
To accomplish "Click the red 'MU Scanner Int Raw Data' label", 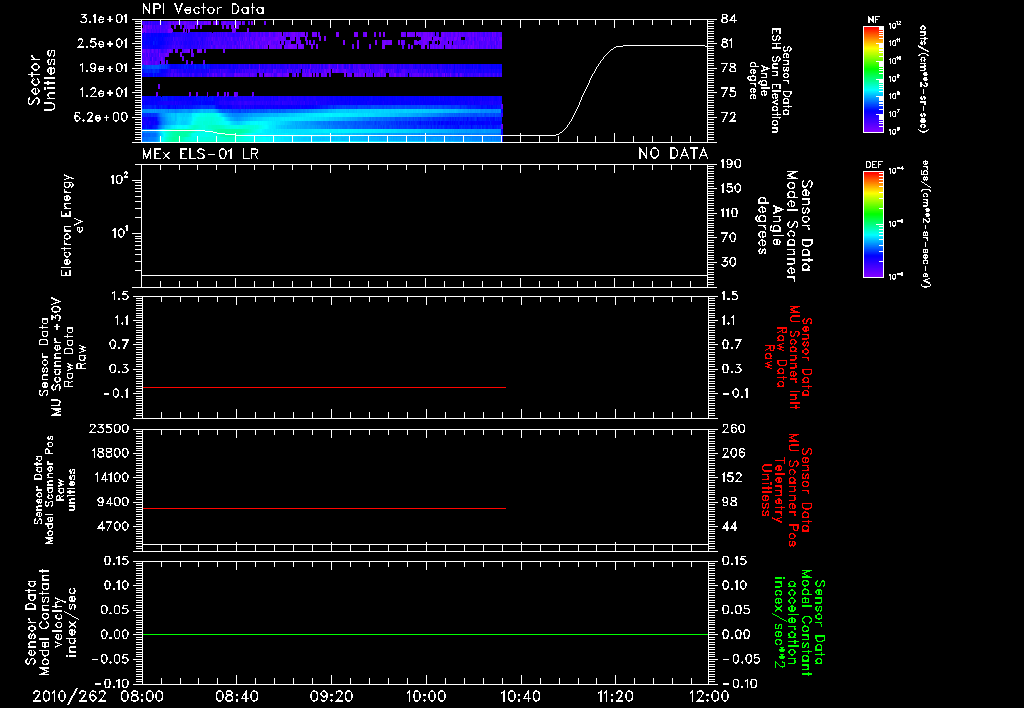I will [789, 357].
